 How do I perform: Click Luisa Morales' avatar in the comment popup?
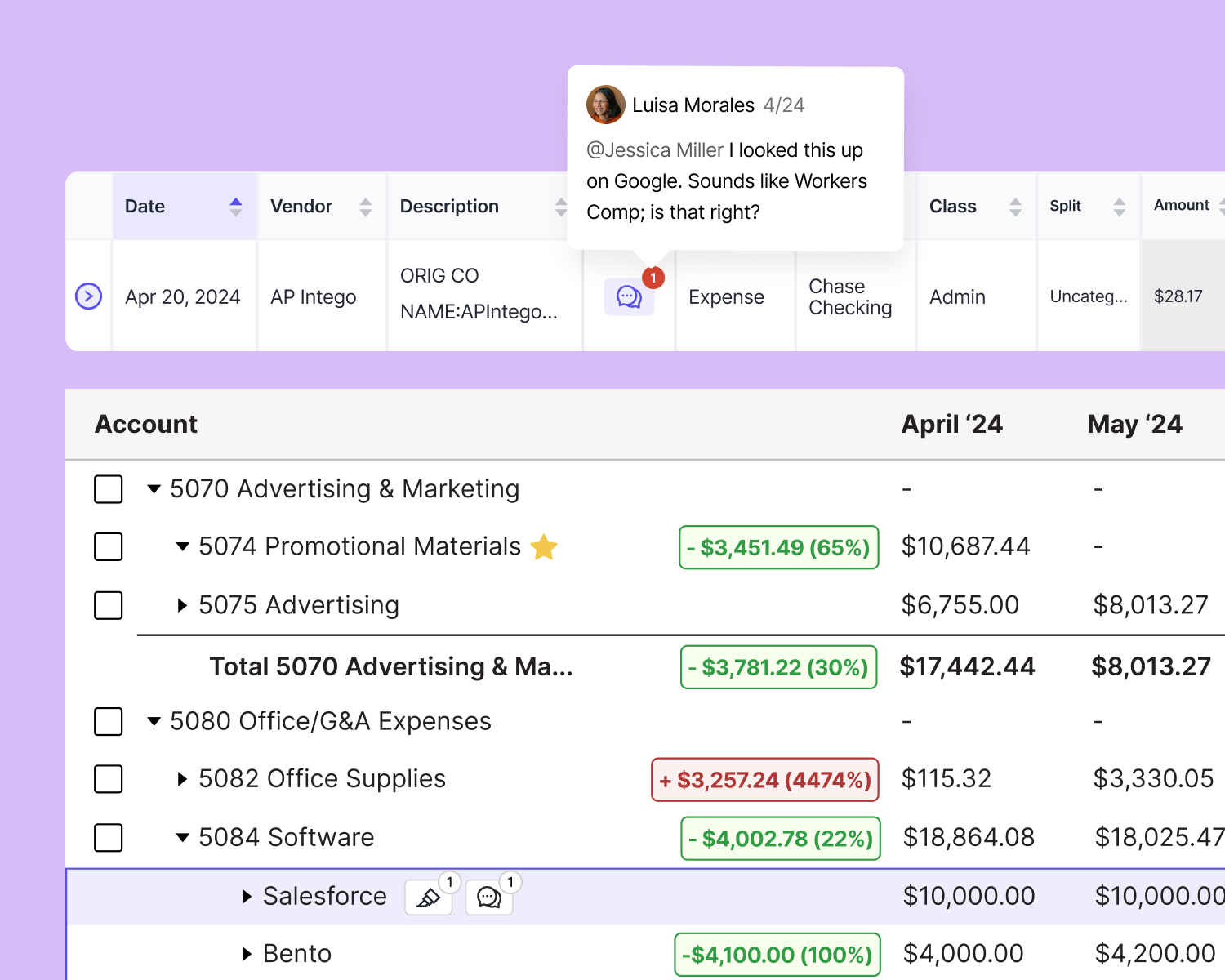[605, 105]
